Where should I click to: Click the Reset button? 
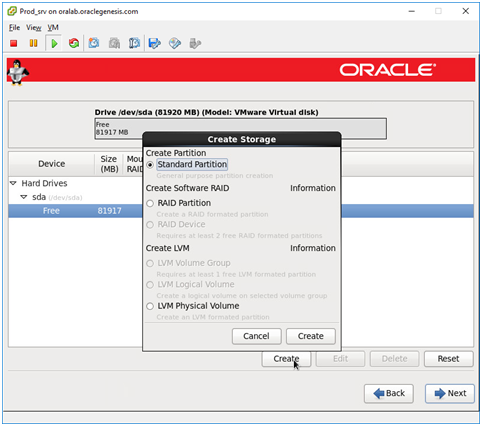point(448,359)
